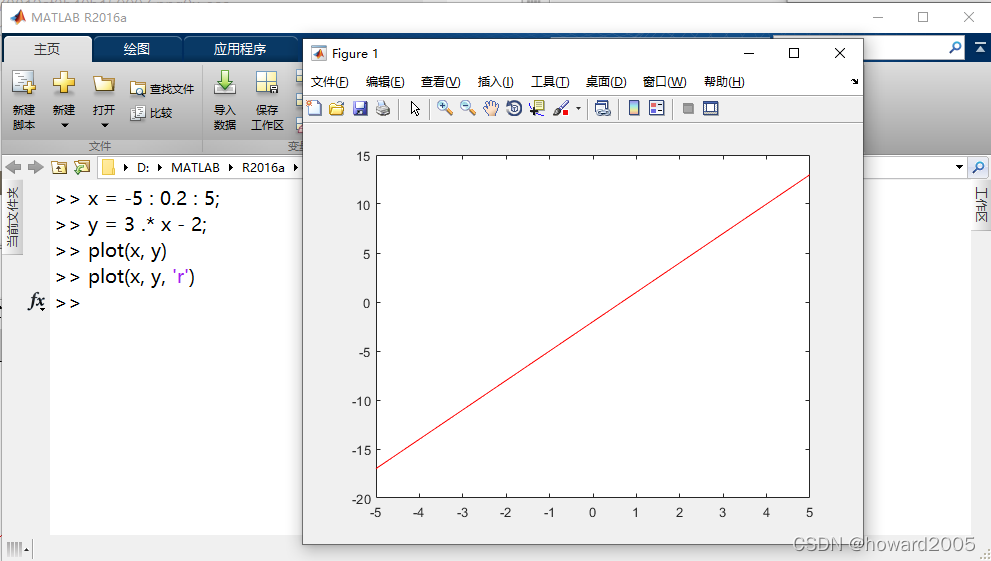Viewport: 991px width, 561px height.
Task: Select the Pan hand tool
Action: pos(491,109)
